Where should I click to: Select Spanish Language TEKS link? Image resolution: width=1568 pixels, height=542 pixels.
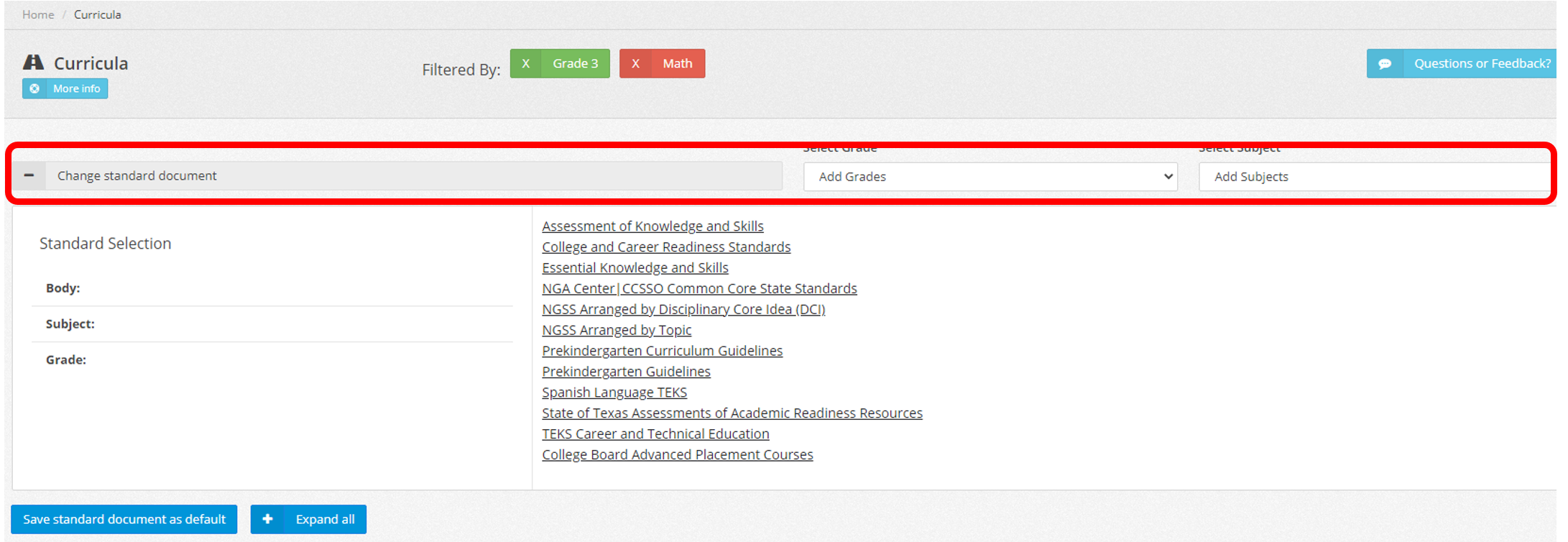(x=614, y=392)
